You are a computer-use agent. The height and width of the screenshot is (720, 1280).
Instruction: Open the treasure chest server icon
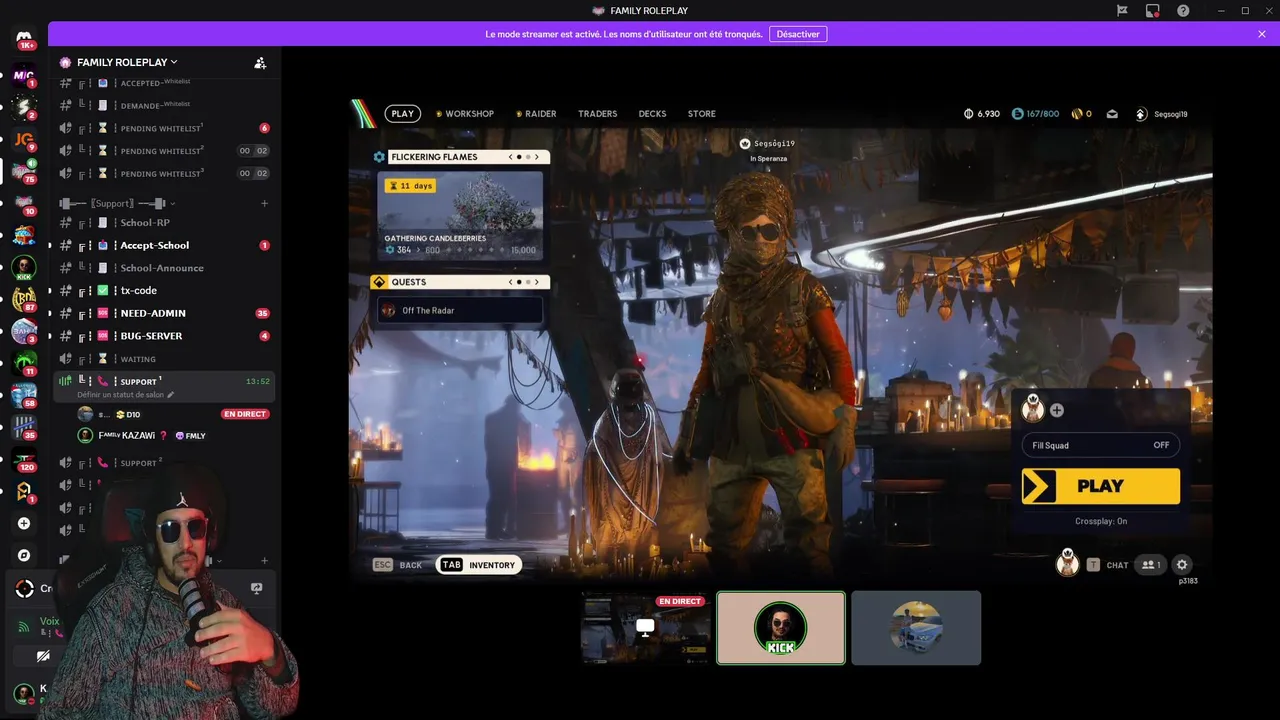coord(24,235)
